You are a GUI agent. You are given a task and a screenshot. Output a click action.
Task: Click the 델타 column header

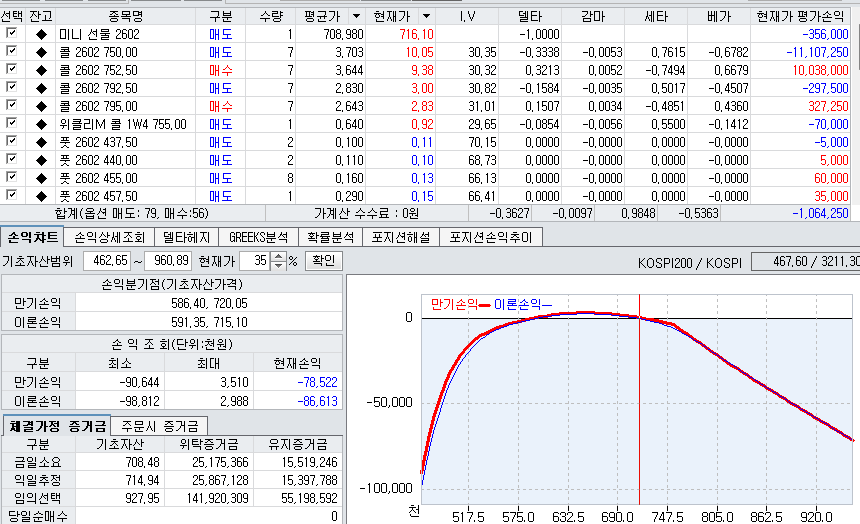click(x=530, y=16)
